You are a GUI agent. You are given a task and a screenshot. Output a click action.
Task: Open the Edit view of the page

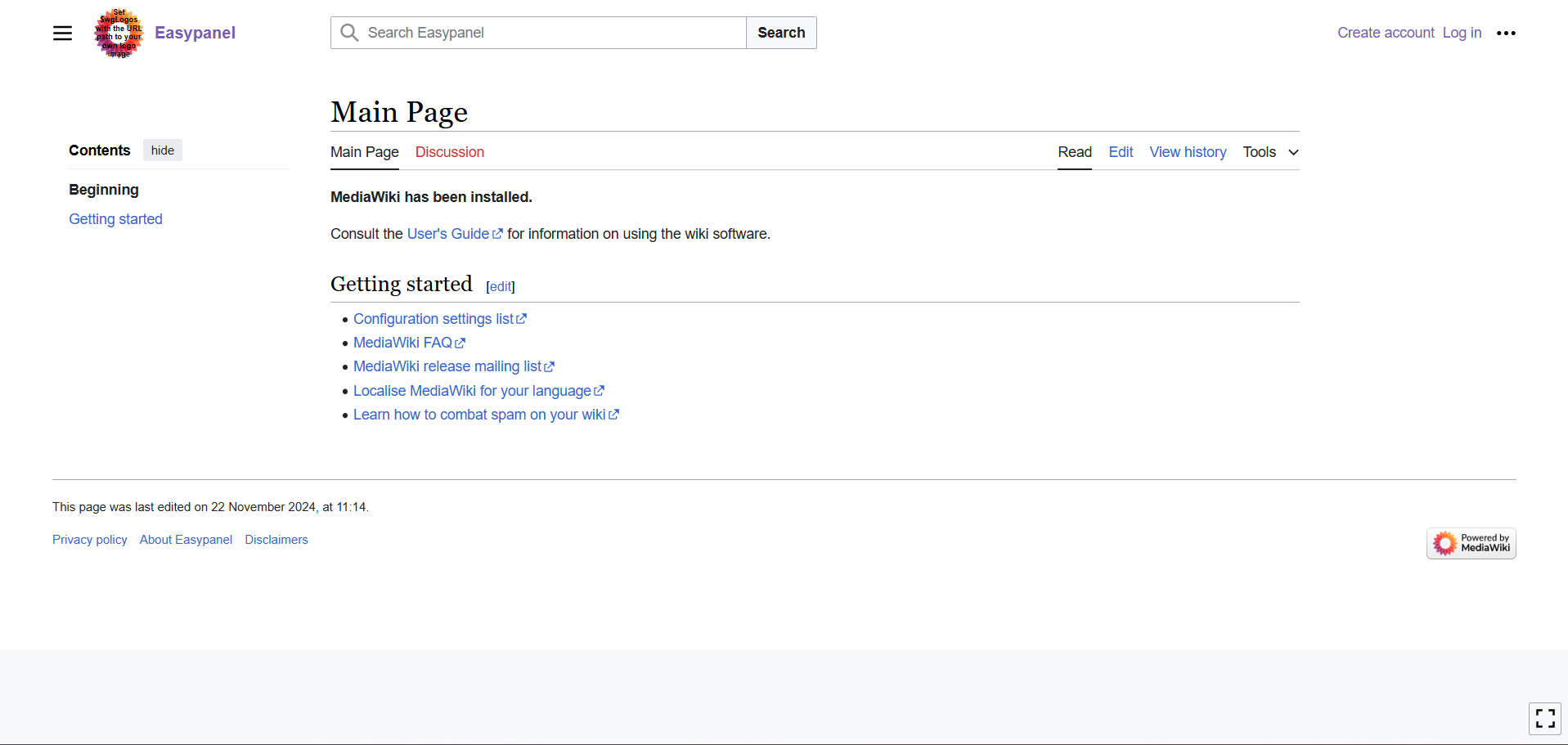pos(1120,152)
